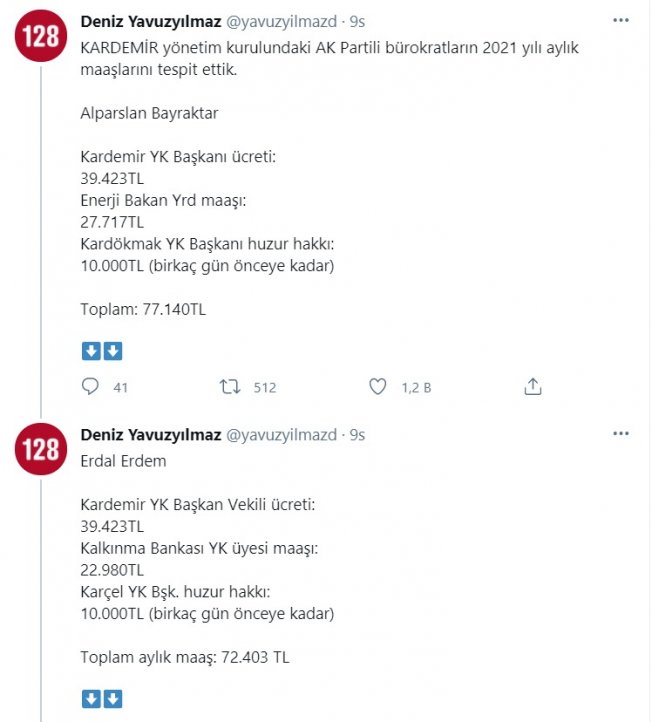The image size is (652, 722).
Task: Open the 9s timestamp of second tweet
Action: (357, 435)
